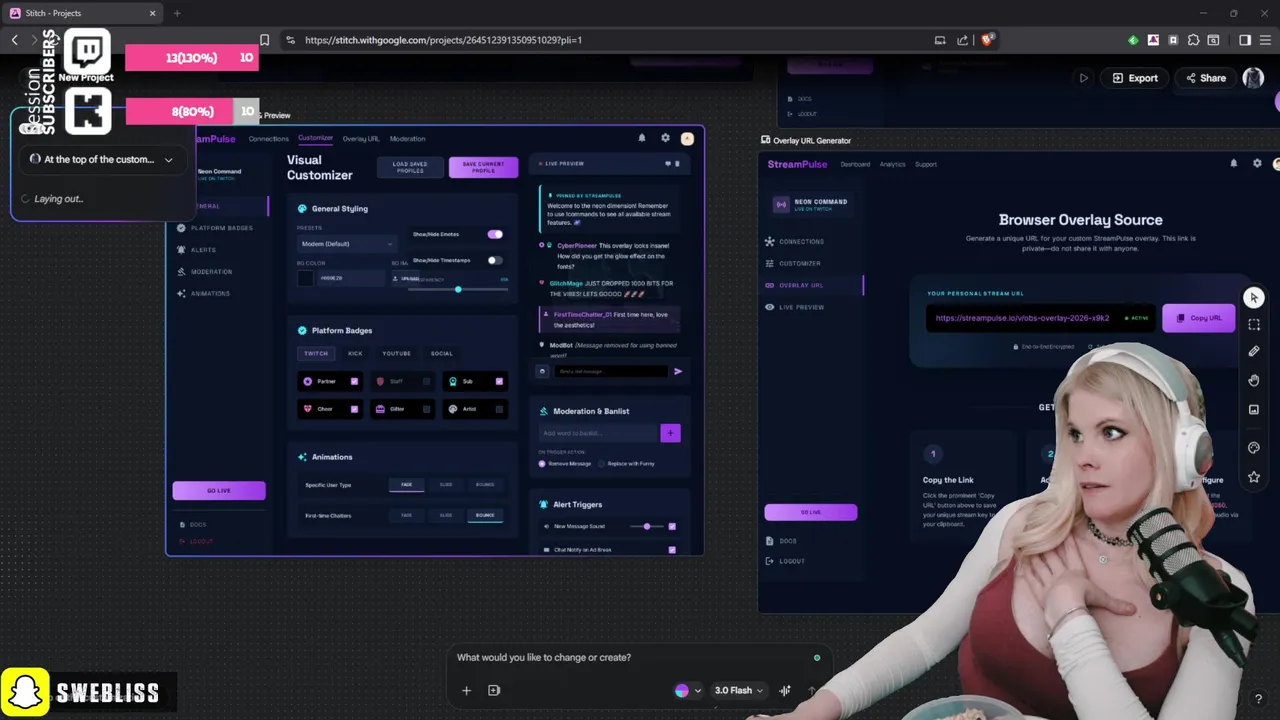Viewport: 1280px width, 720px height.
Task: Select the KICK platform badges tab
Action: [x=355, y=353]
